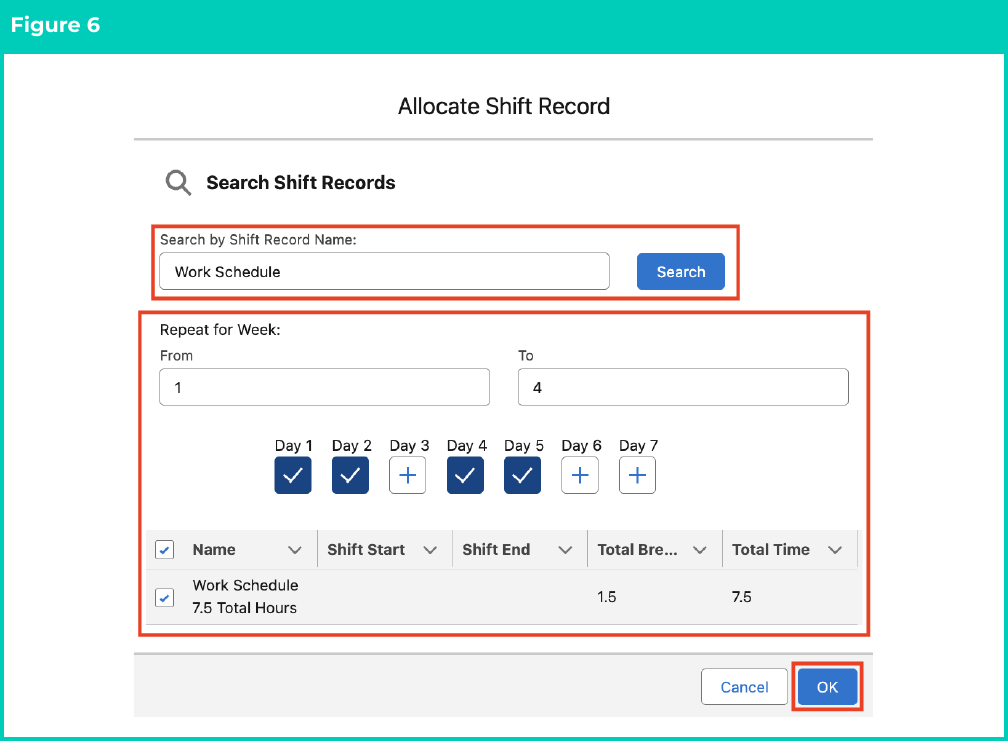1008x741 pixels.
Task: Click the Shift Start column header
Action: pyautogui.click(x=366, y=550)
